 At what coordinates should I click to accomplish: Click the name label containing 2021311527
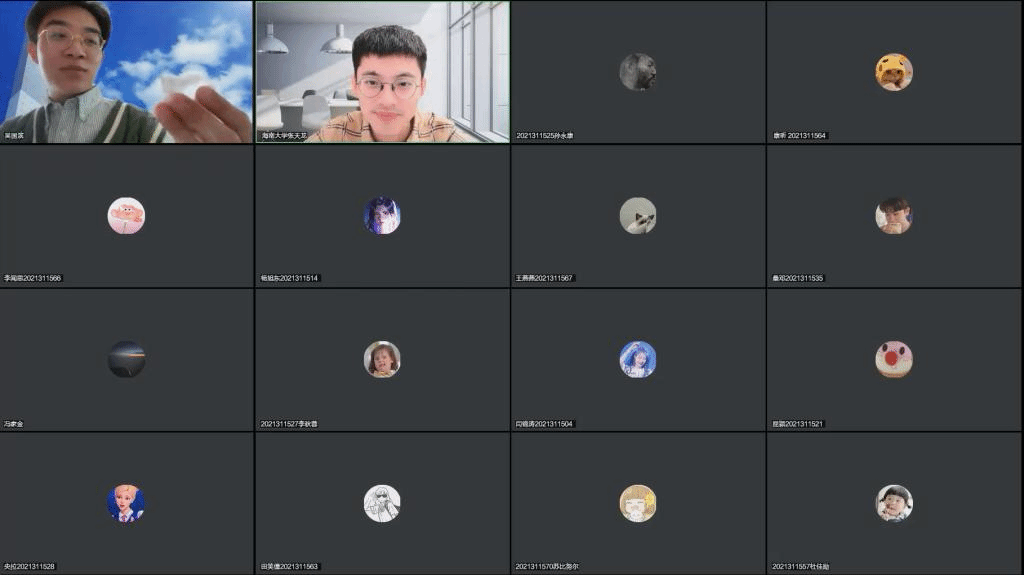(x=289, y=424)
